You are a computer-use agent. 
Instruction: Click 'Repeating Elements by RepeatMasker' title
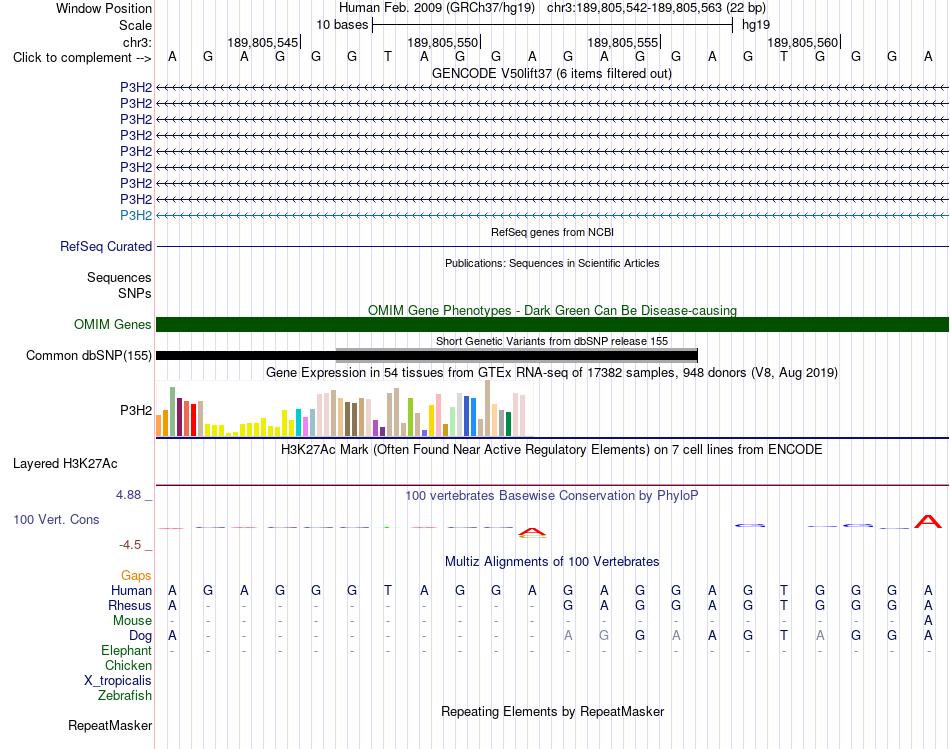pos(552,711)
